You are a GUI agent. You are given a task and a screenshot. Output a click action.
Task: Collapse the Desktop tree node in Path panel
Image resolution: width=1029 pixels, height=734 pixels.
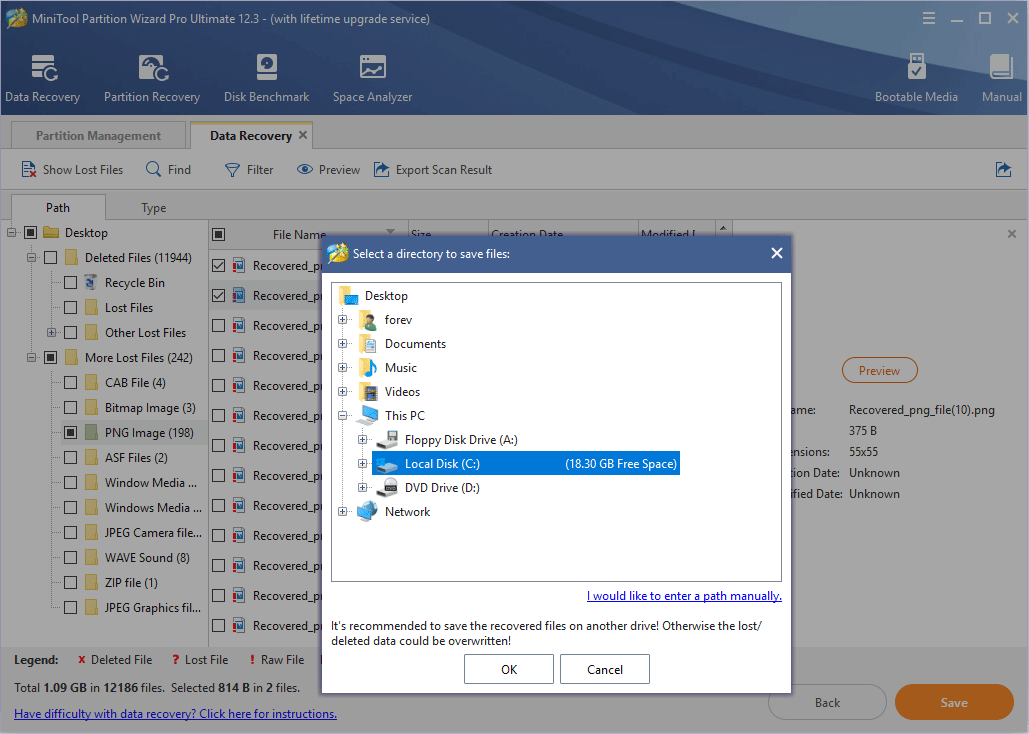pyautogui.click(x=12, y=232)
